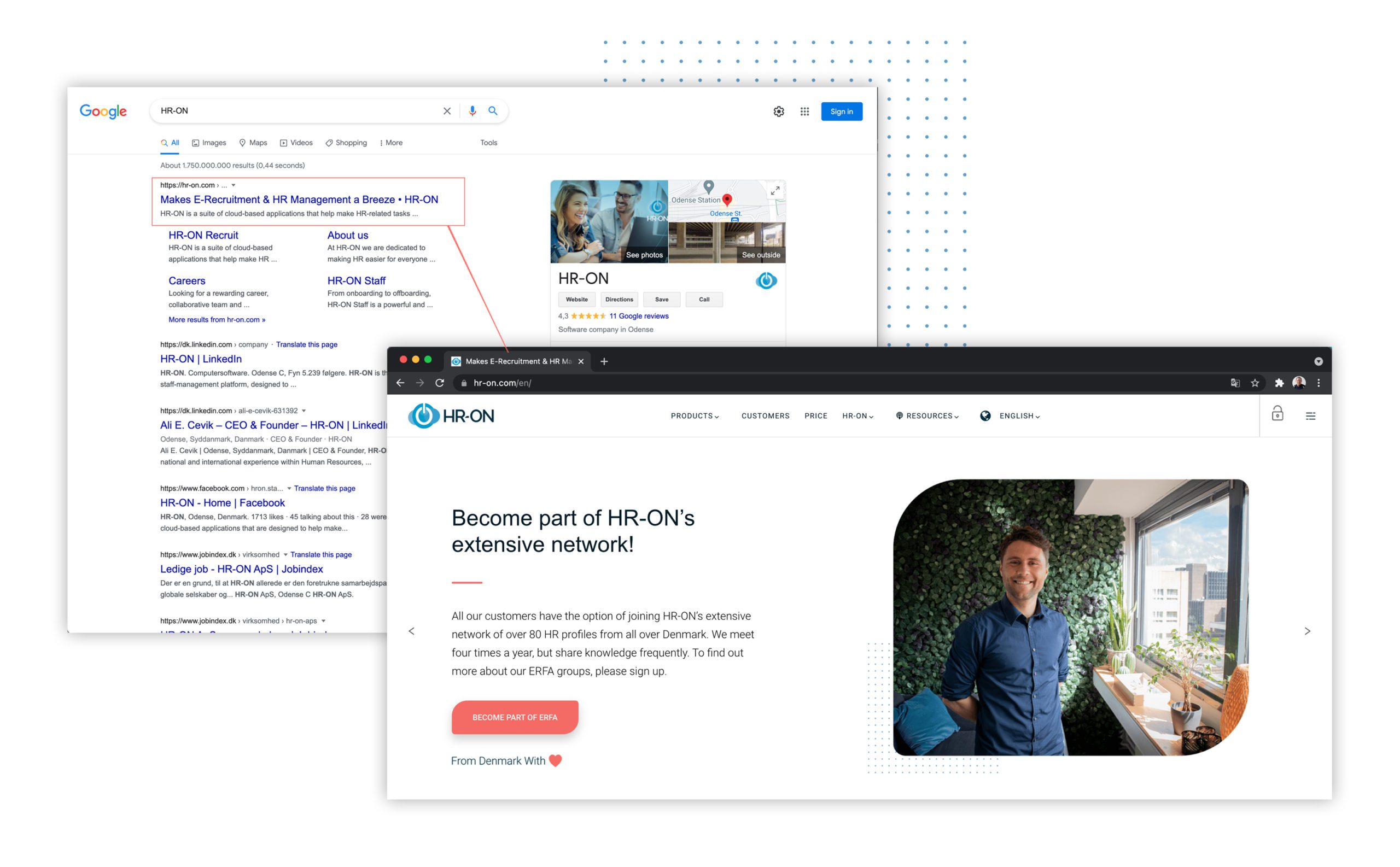
Task: Switch to Videos results tab
Action: [x=296, y=143]
